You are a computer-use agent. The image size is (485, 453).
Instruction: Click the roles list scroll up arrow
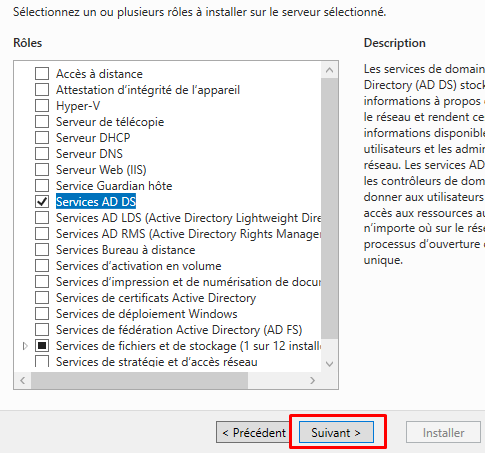[x=329, y=70]
